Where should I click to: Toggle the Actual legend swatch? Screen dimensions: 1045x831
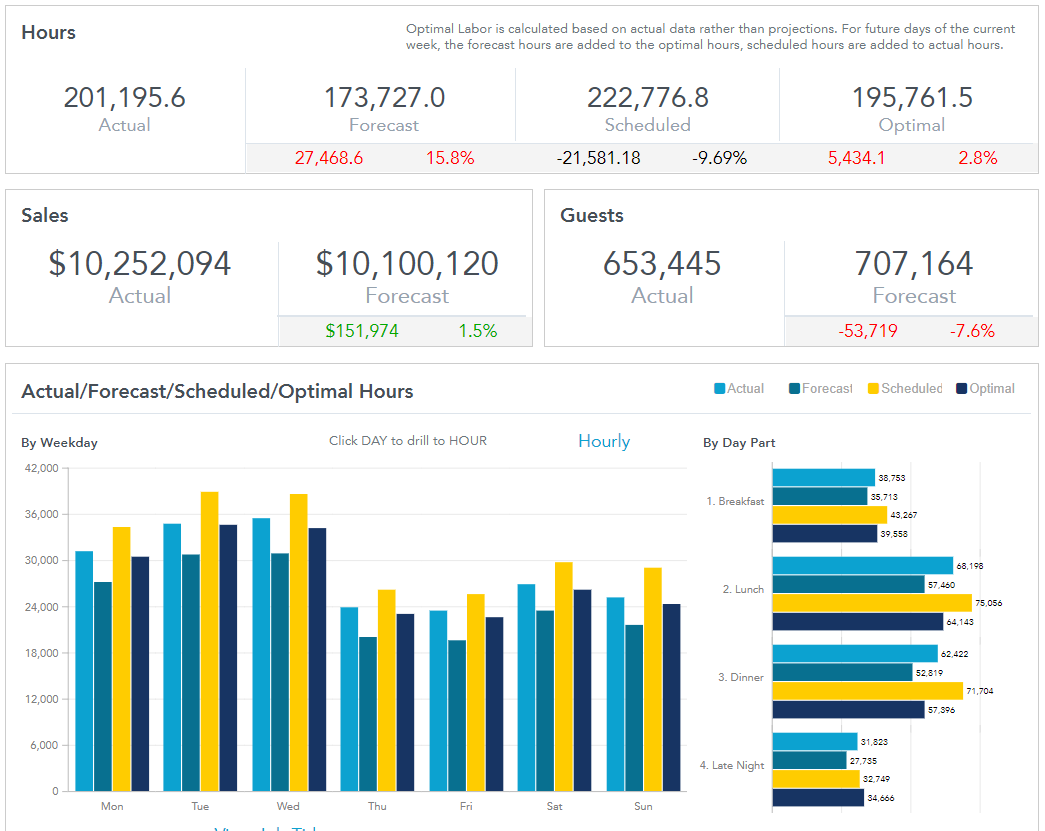[719, 389]
